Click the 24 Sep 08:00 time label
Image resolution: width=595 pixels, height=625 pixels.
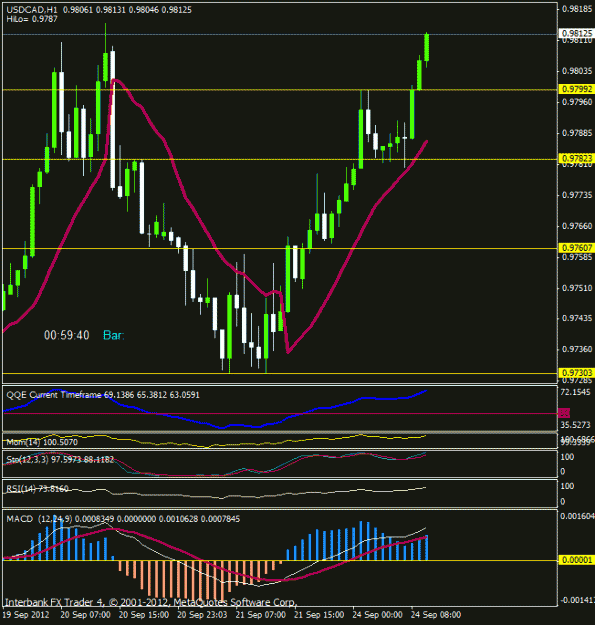436,615
